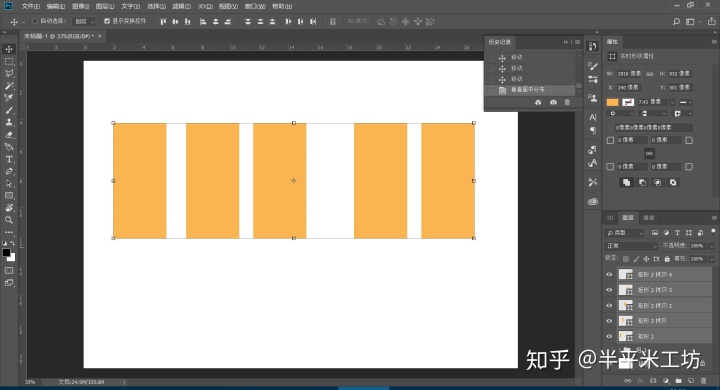Click the distribute top edges icon
The width and height of the screenshot is (720, 390).
(248, 22)
